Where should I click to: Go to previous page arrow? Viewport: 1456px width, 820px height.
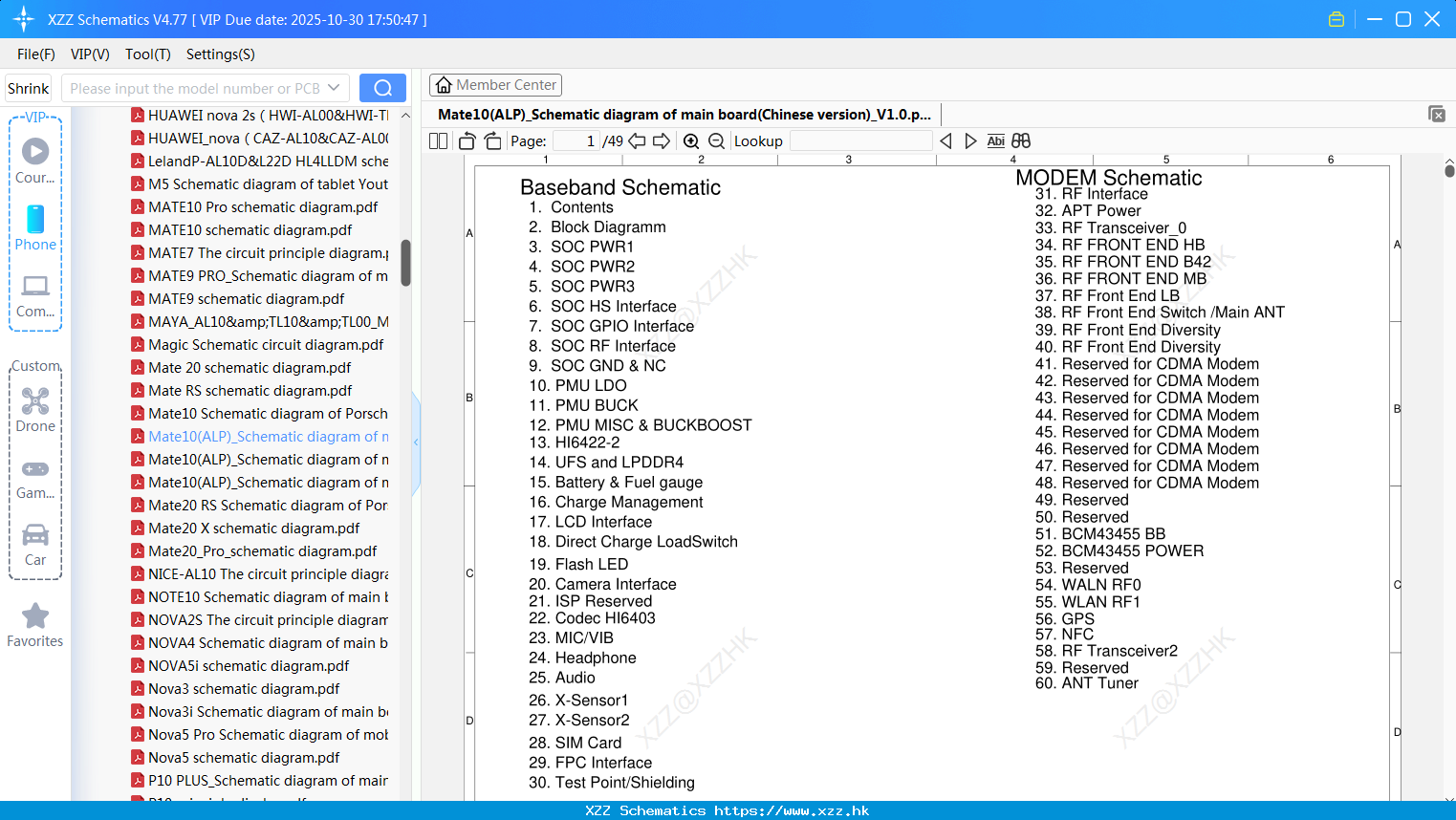click(x=637, y=140)
